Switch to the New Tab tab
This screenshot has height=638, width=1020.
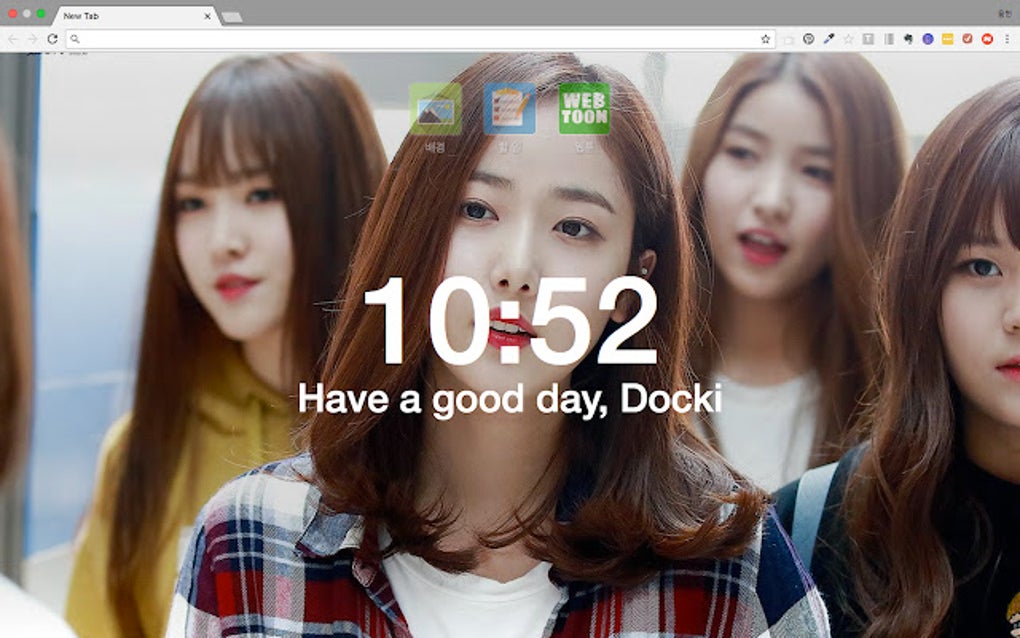tap(130, 16)
